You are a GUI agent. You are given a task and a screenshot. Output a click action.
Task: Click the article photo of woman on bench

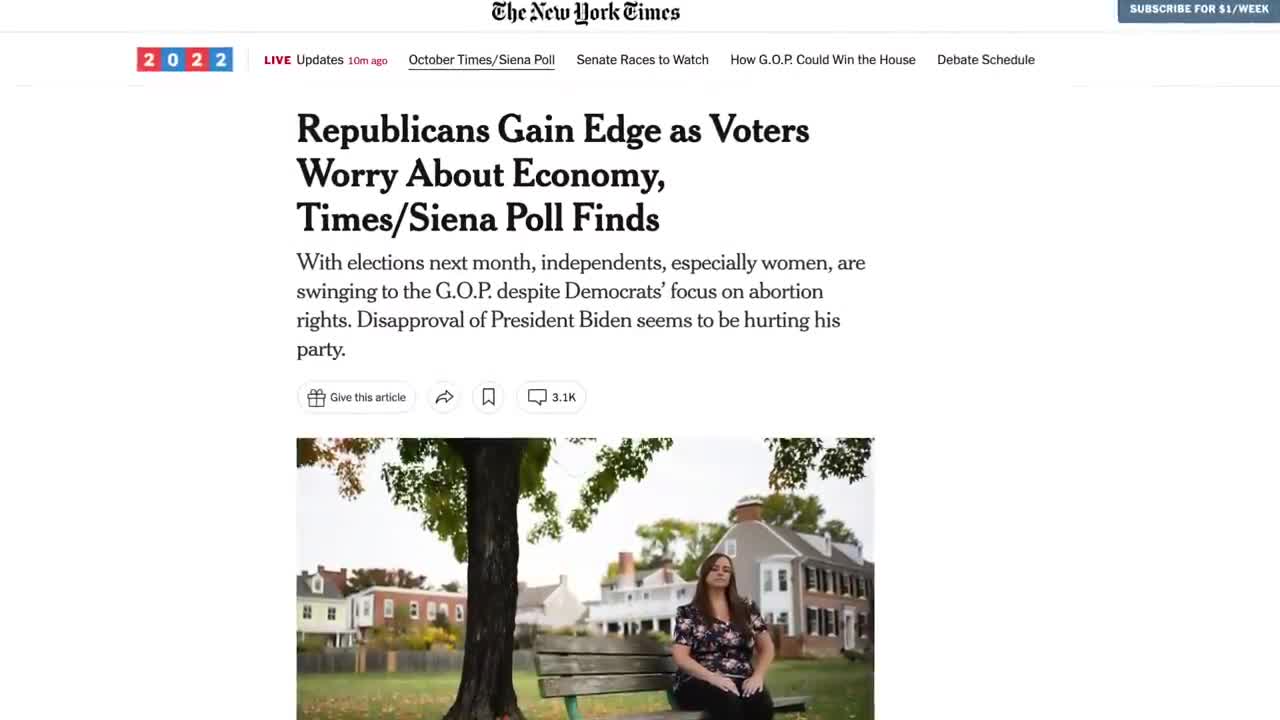coord(585,579)
